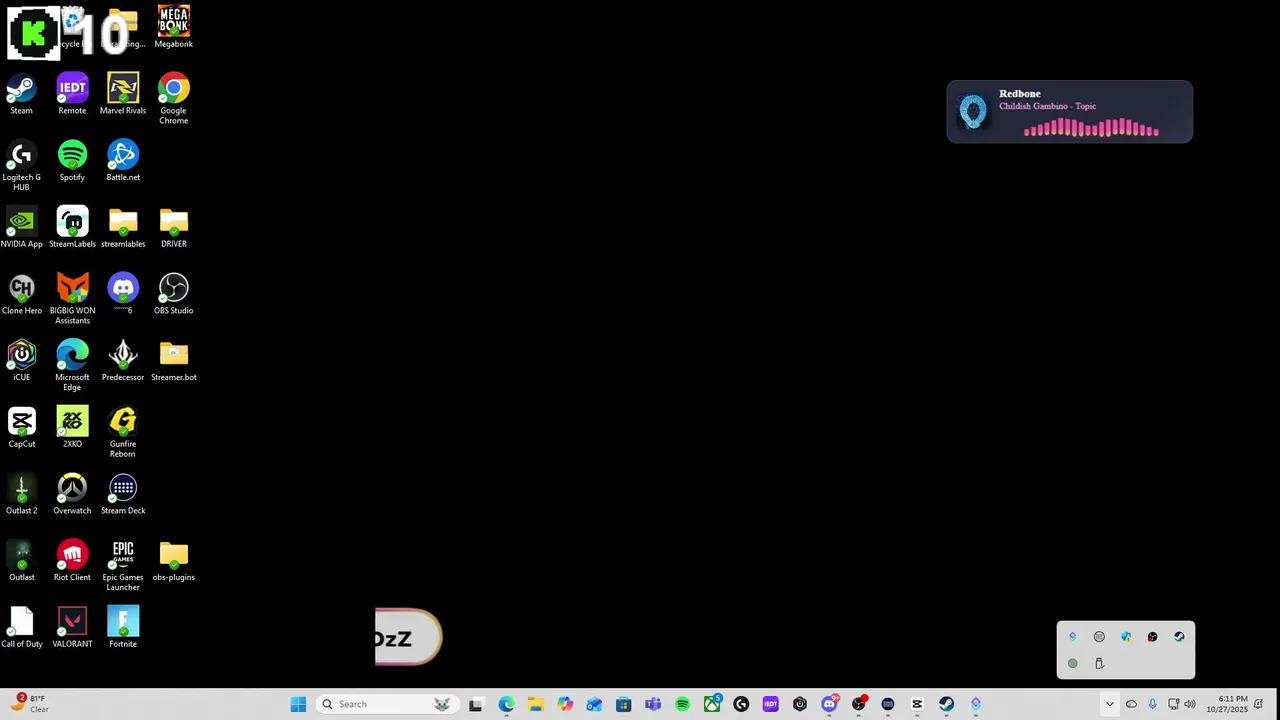This screenshot has width=1280, height=720.
Task: Select the Streamer.bot folder icon
Action: (x=173, y=360)
